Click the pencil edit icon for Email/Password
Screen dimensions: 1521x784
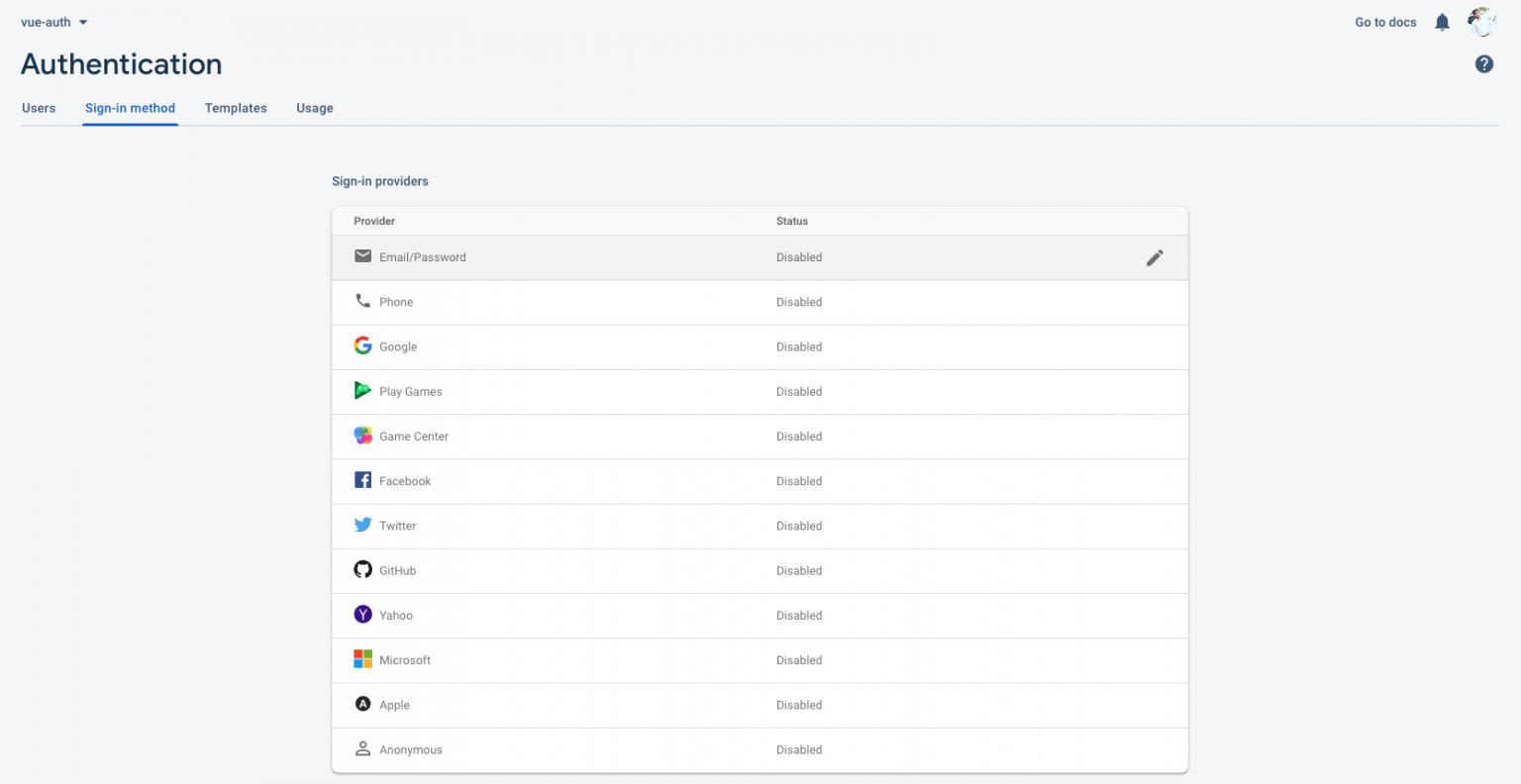tap(1155, 257)
